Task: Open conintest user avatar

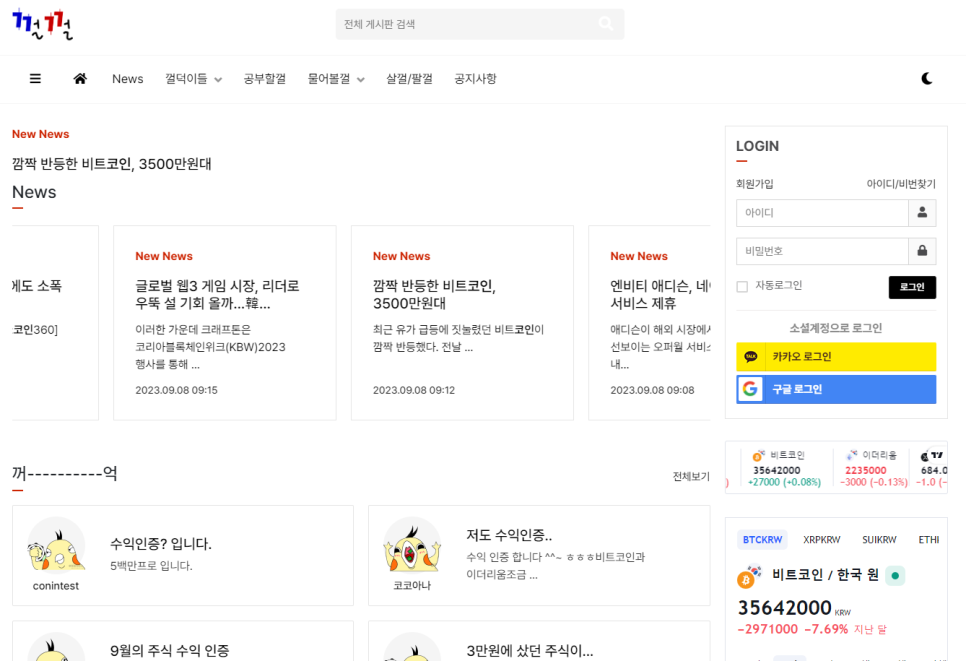Action: [56, 546]
